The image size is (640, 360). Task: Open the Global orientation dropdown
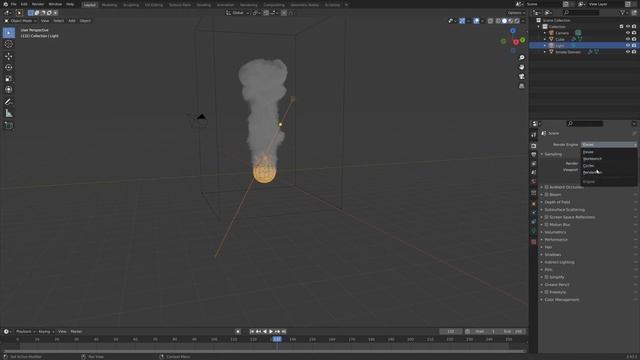click(238, 13)
